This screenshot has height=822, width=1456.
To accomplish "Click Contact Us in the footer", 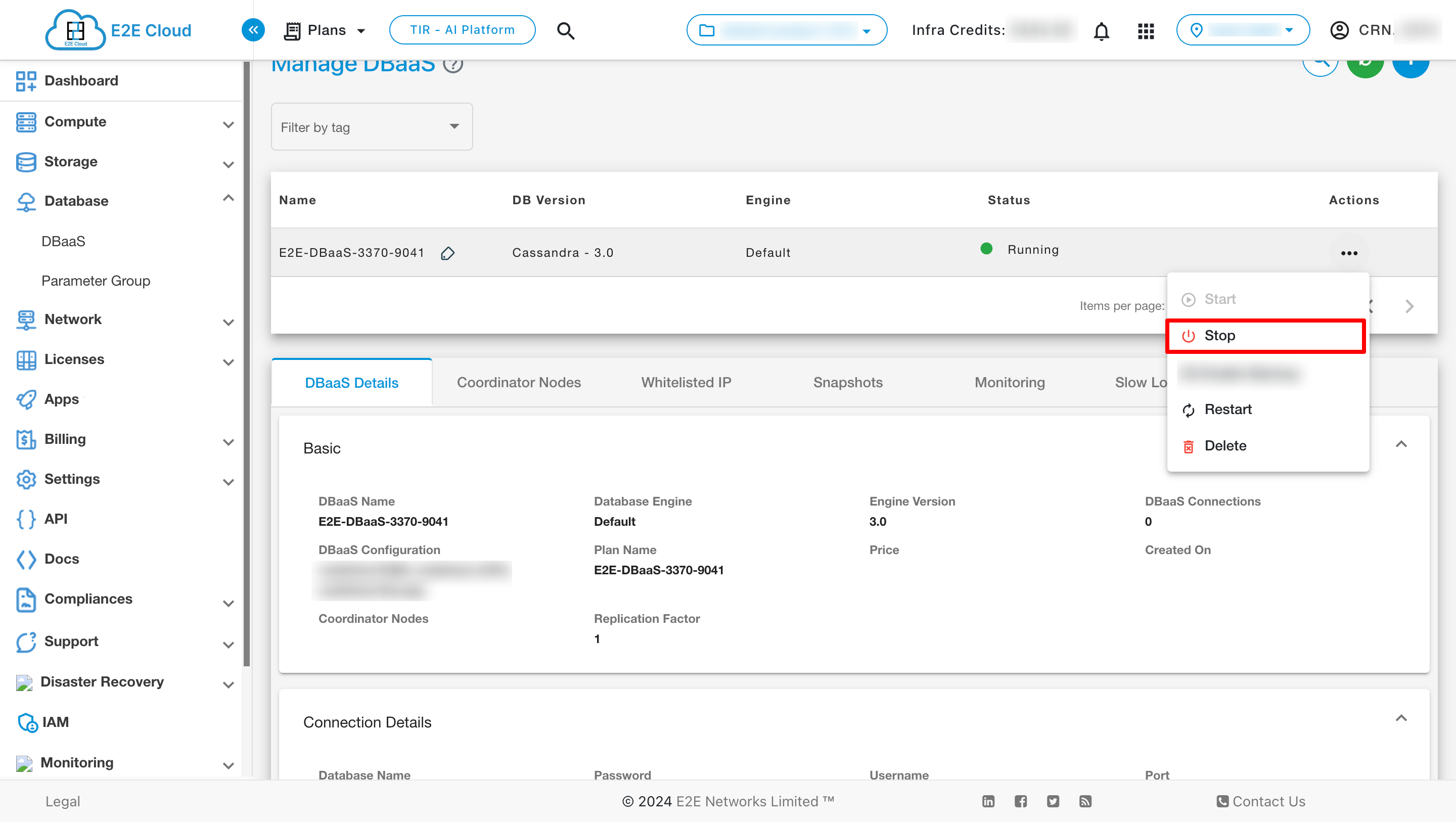I will point(1260,801).
